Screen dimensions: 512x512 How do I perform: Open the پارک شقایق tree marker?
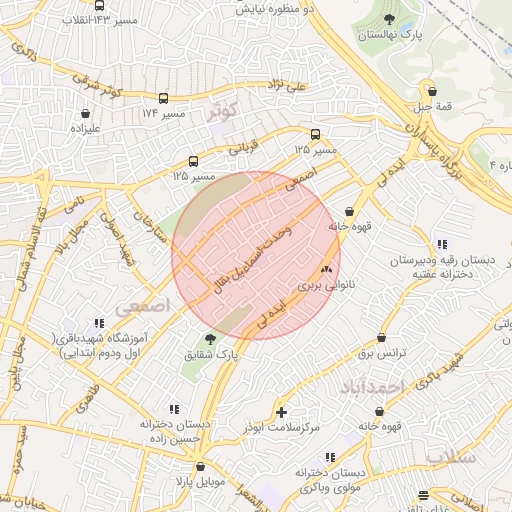(x=210, y=340)
